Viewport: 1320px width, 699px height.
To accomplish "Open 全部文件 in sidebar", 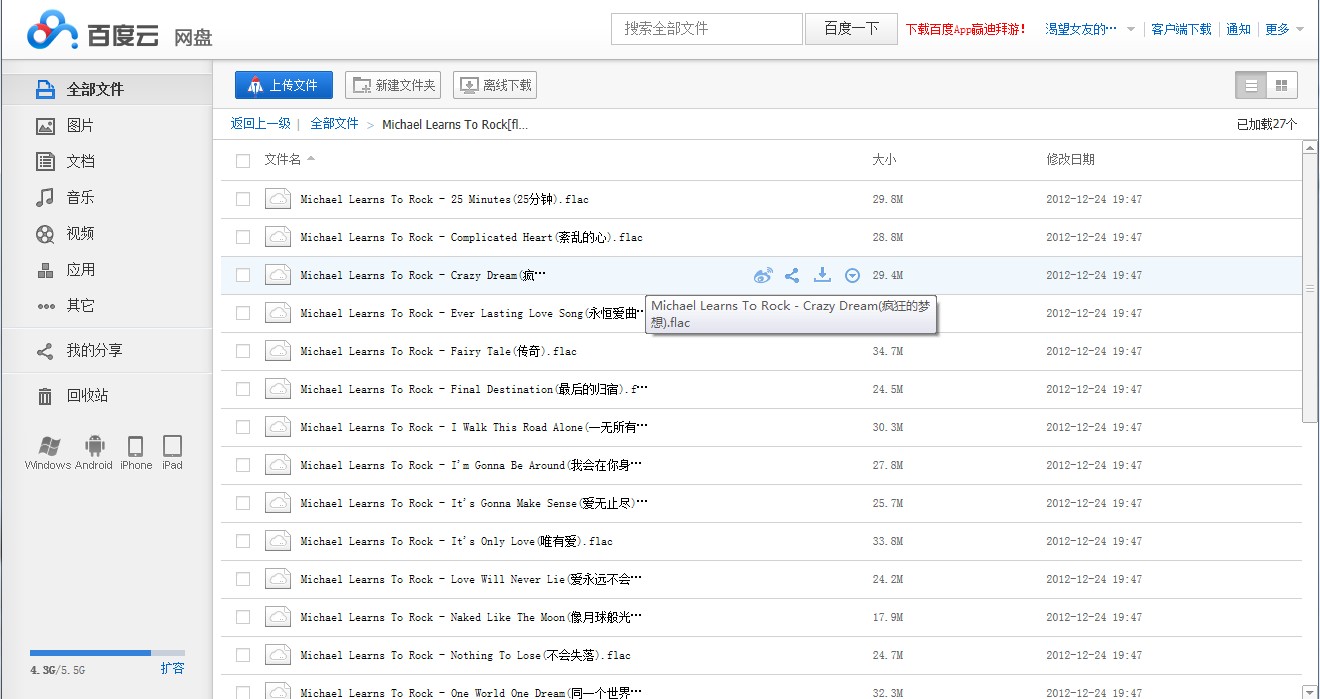I will [x=107, y=89].
